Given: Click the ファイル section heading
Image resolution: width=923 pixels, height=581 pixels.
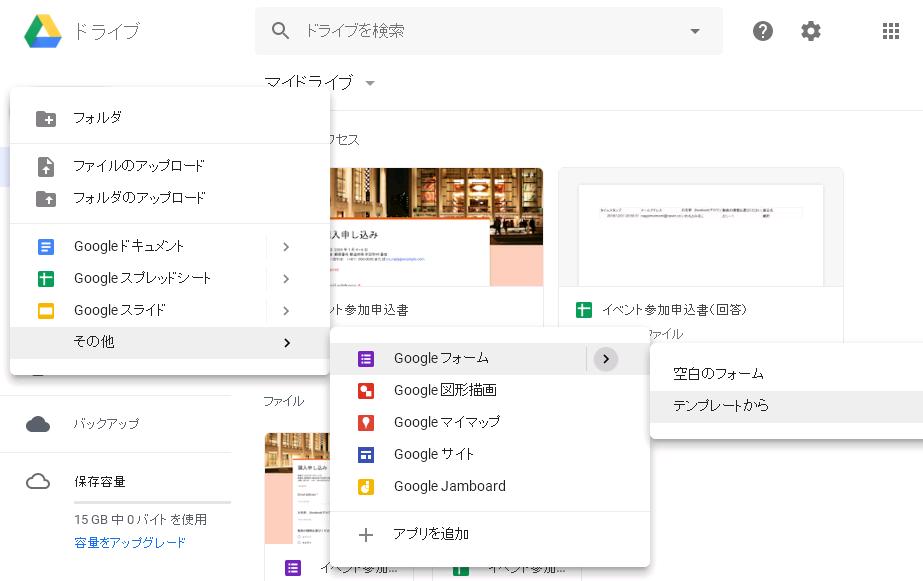Looking at the screenshot, I should tap(283, 401).
